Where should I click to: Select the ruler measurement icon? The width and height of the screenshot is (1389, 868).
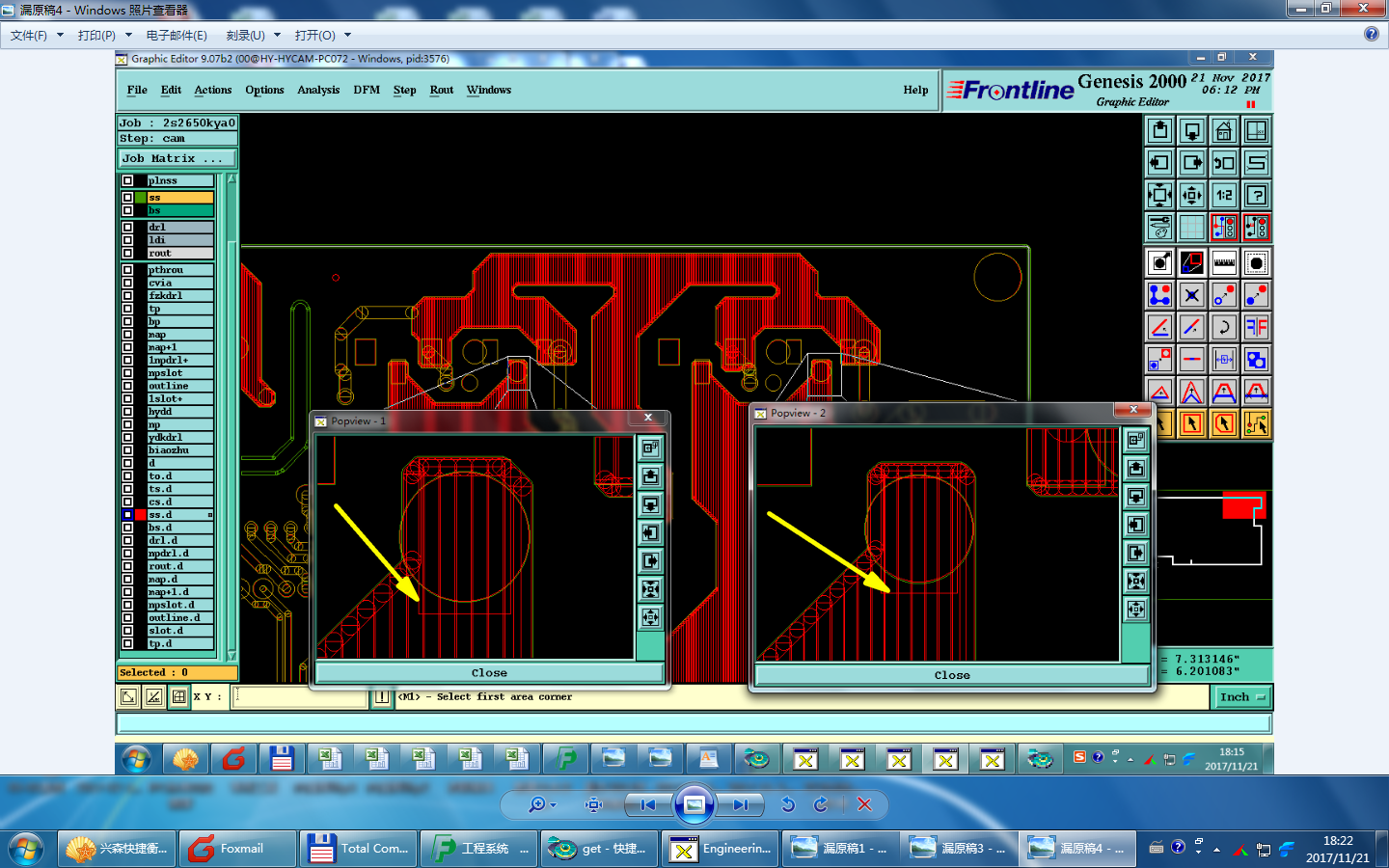1224,262
